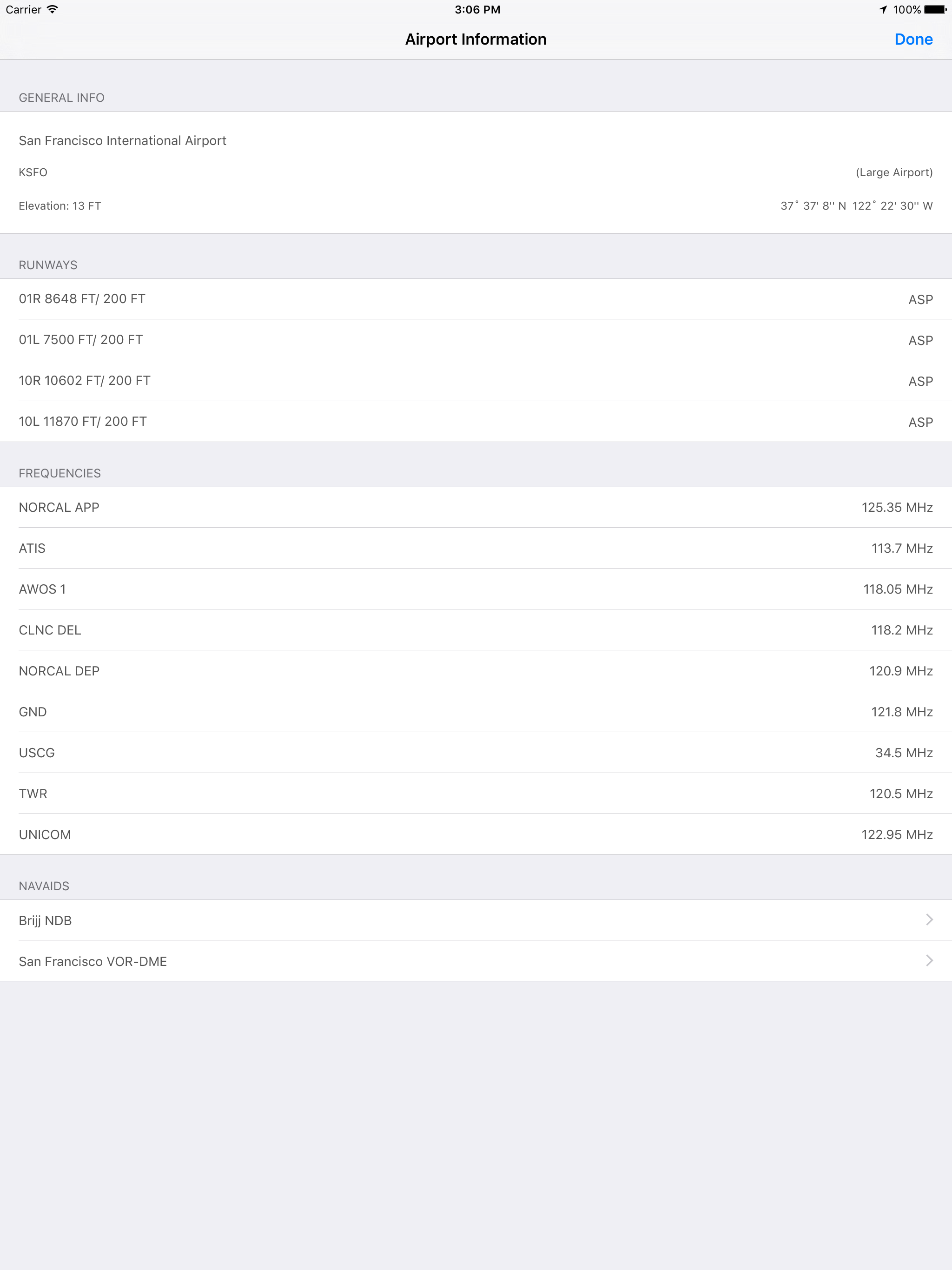Open the Brijj NDB navaid chevron
This screenshot has width=952, height=1270.
tap(929, 920)
